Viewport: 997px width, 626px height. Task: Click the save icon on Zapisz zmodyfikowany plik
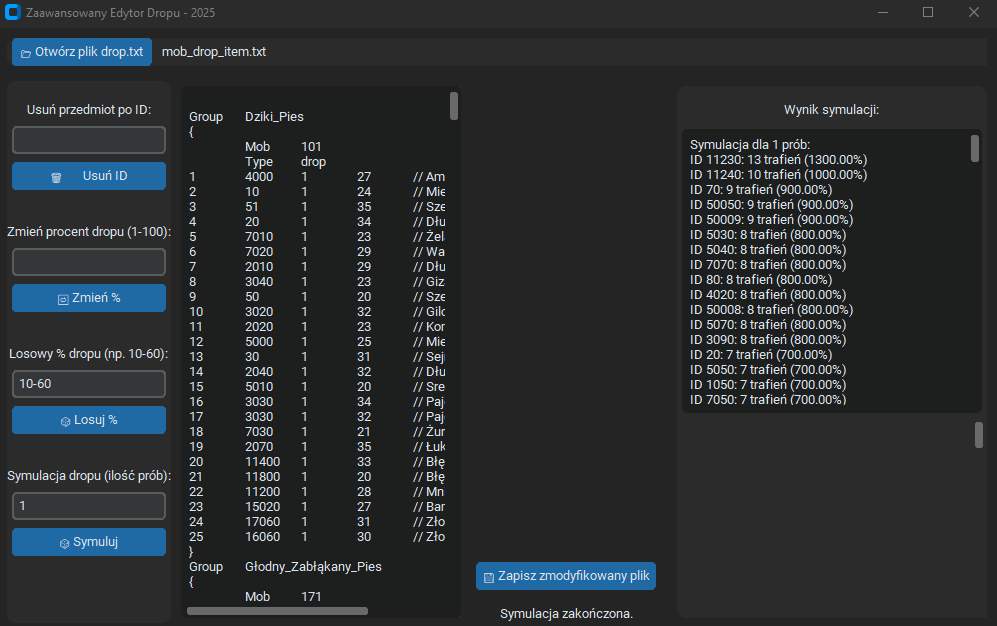488,578
